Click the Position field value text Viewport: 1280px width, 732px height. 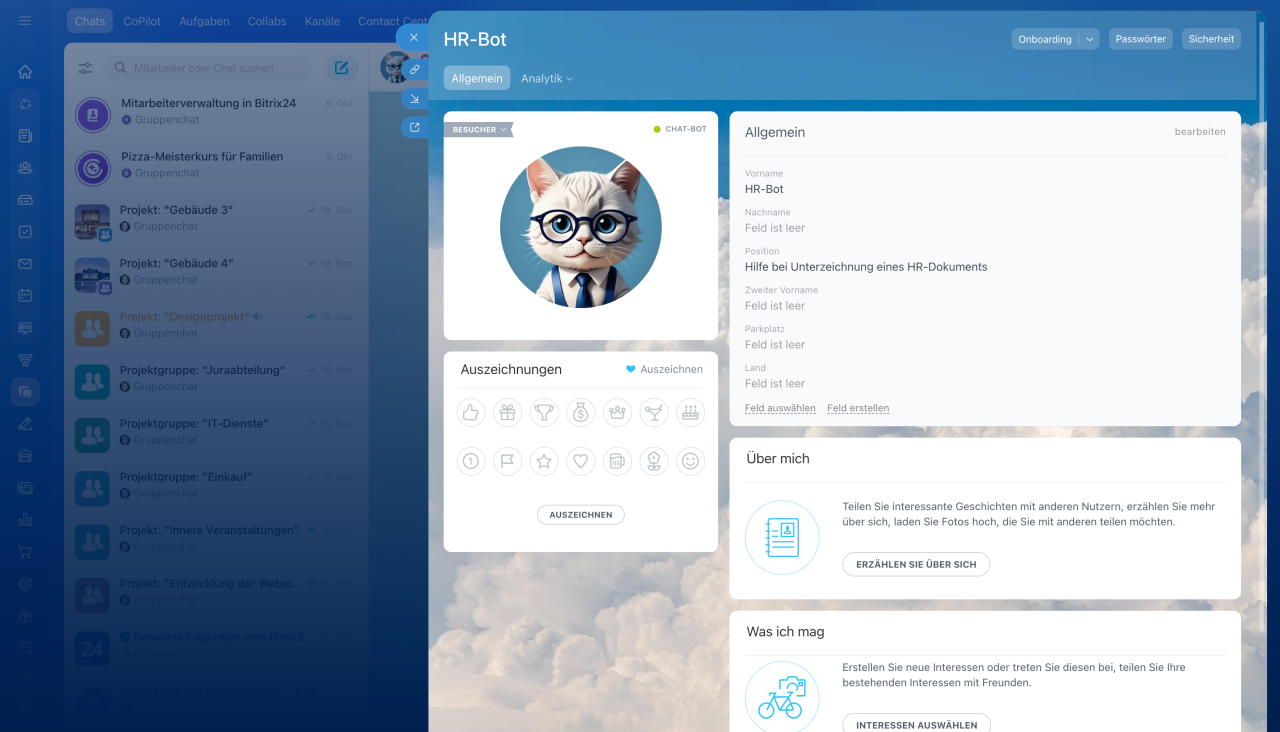pos(866,267)
